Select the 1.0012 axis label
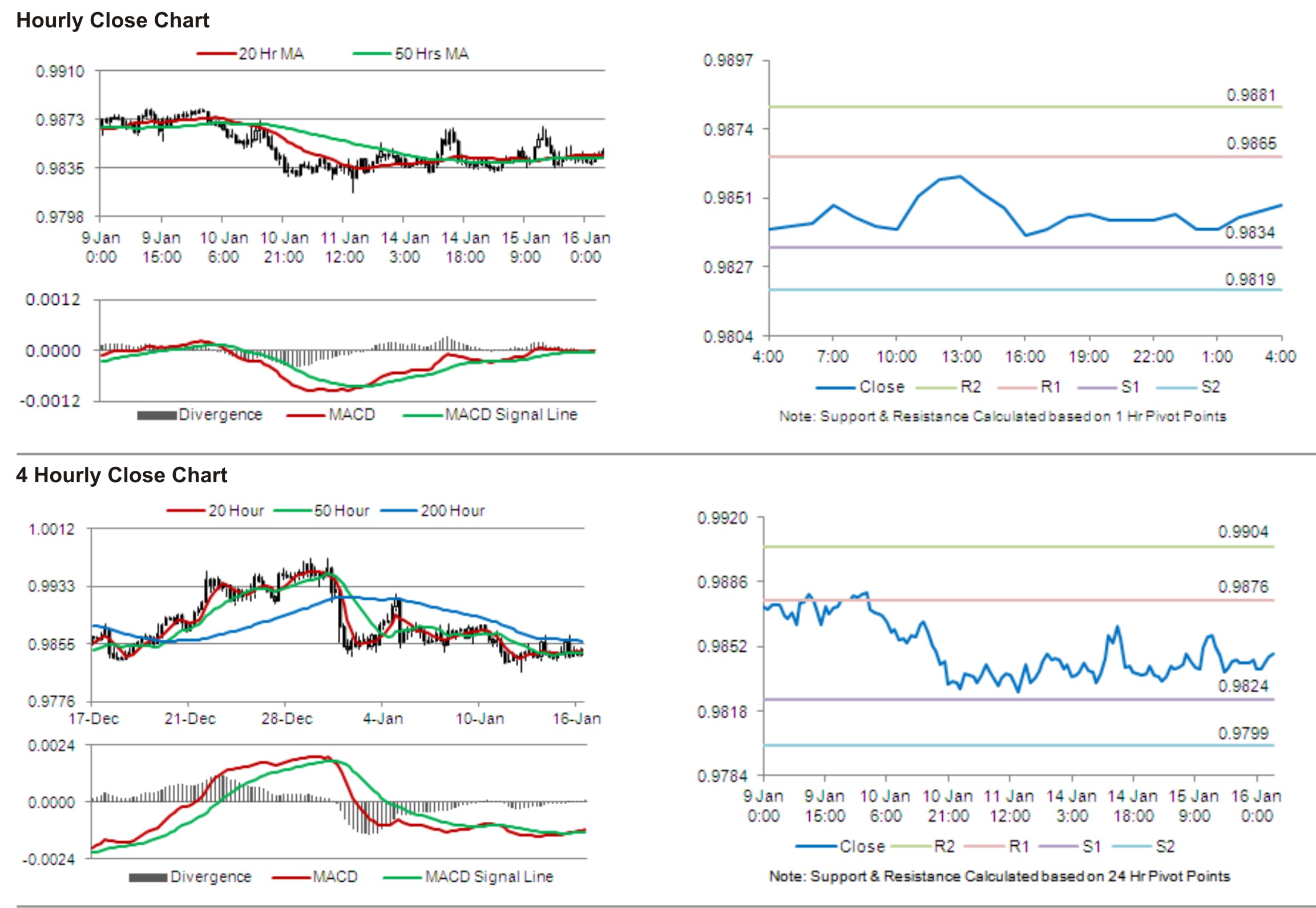1316x908 pixels. click(x=52, y=530)
